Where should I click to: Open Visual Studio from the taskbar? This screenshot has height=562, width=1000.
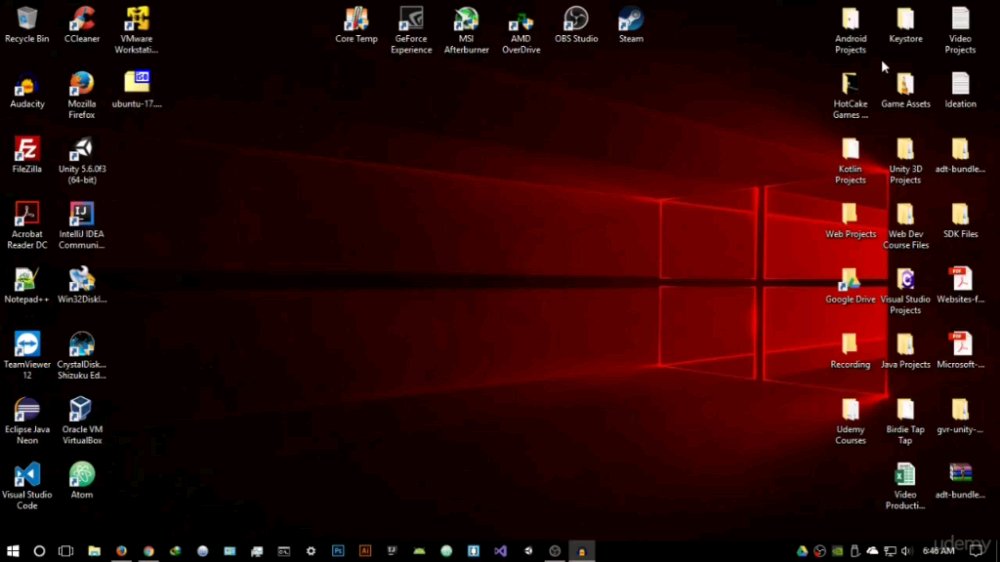click(501, 551)
